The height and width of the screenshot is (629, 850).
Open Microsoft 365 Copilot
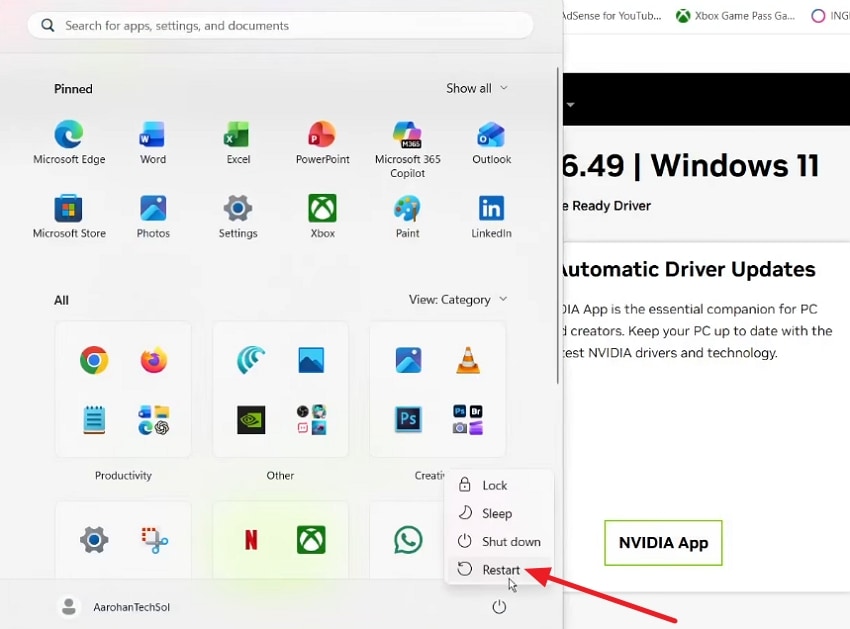pyautogui.click(x=408, y=149)
